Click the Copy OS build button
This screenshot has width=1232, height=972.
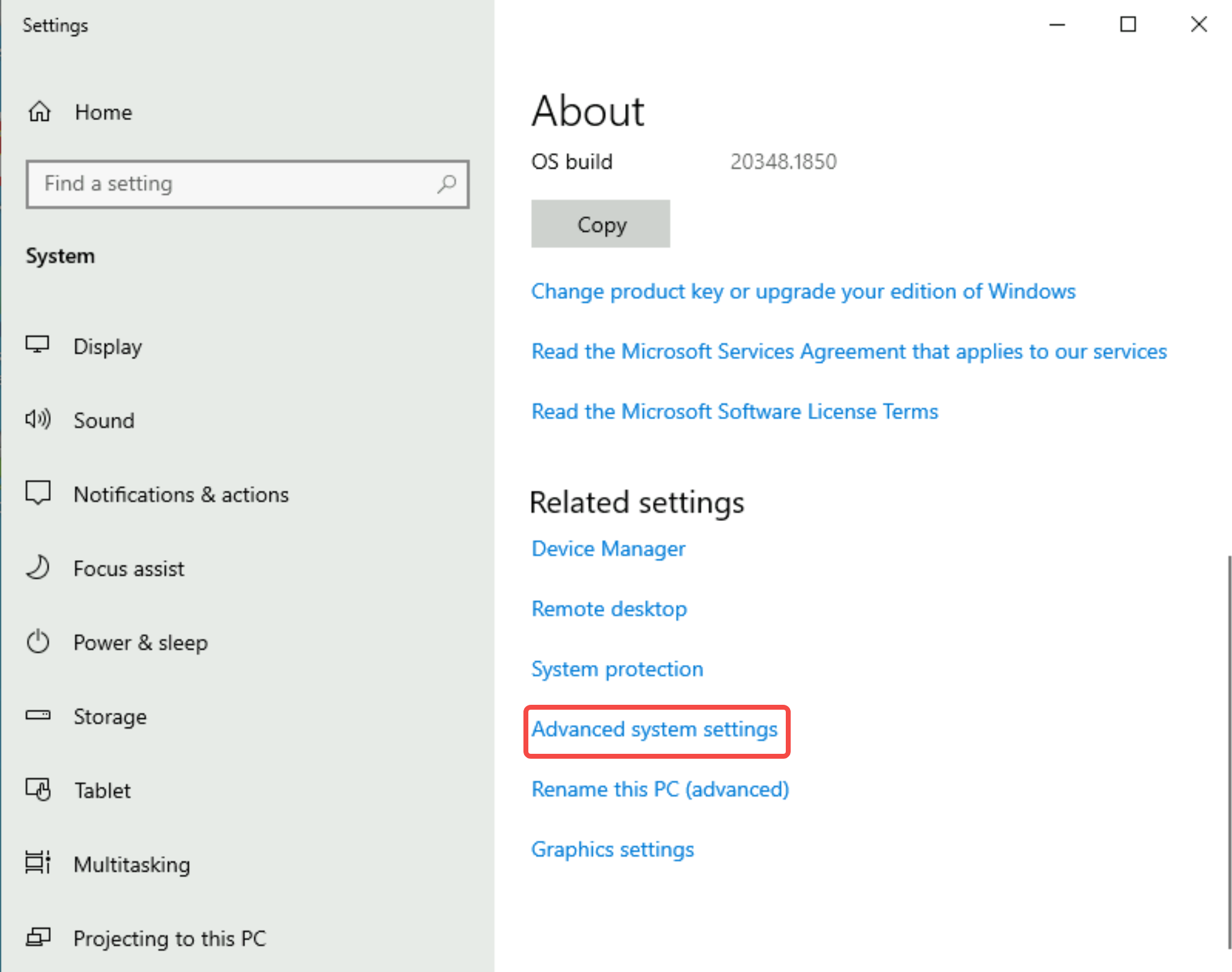click(600, 224)
